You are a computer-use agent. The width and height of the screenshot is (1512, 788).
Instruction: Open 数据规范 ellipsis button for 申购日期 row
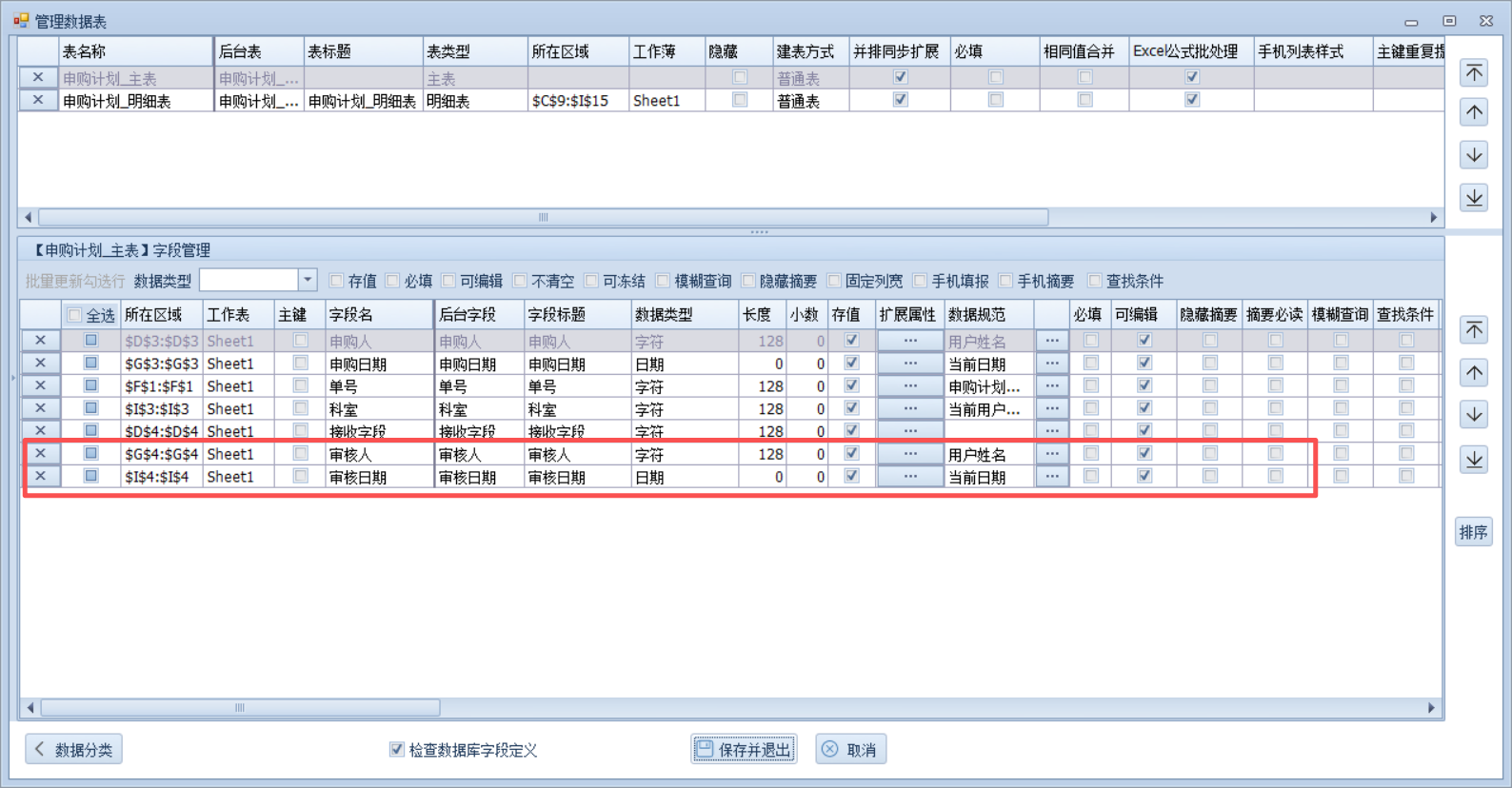(1051, 364)
